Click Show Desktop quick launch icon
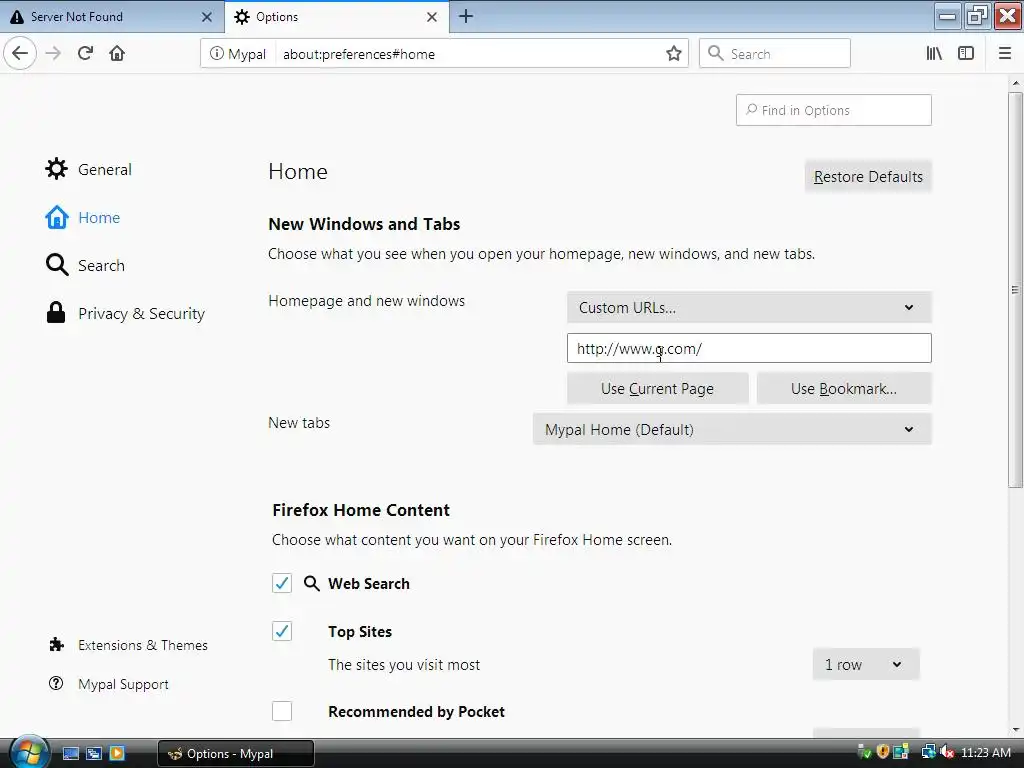Viewport: 1024px width, 768px height. coord(71,753)
